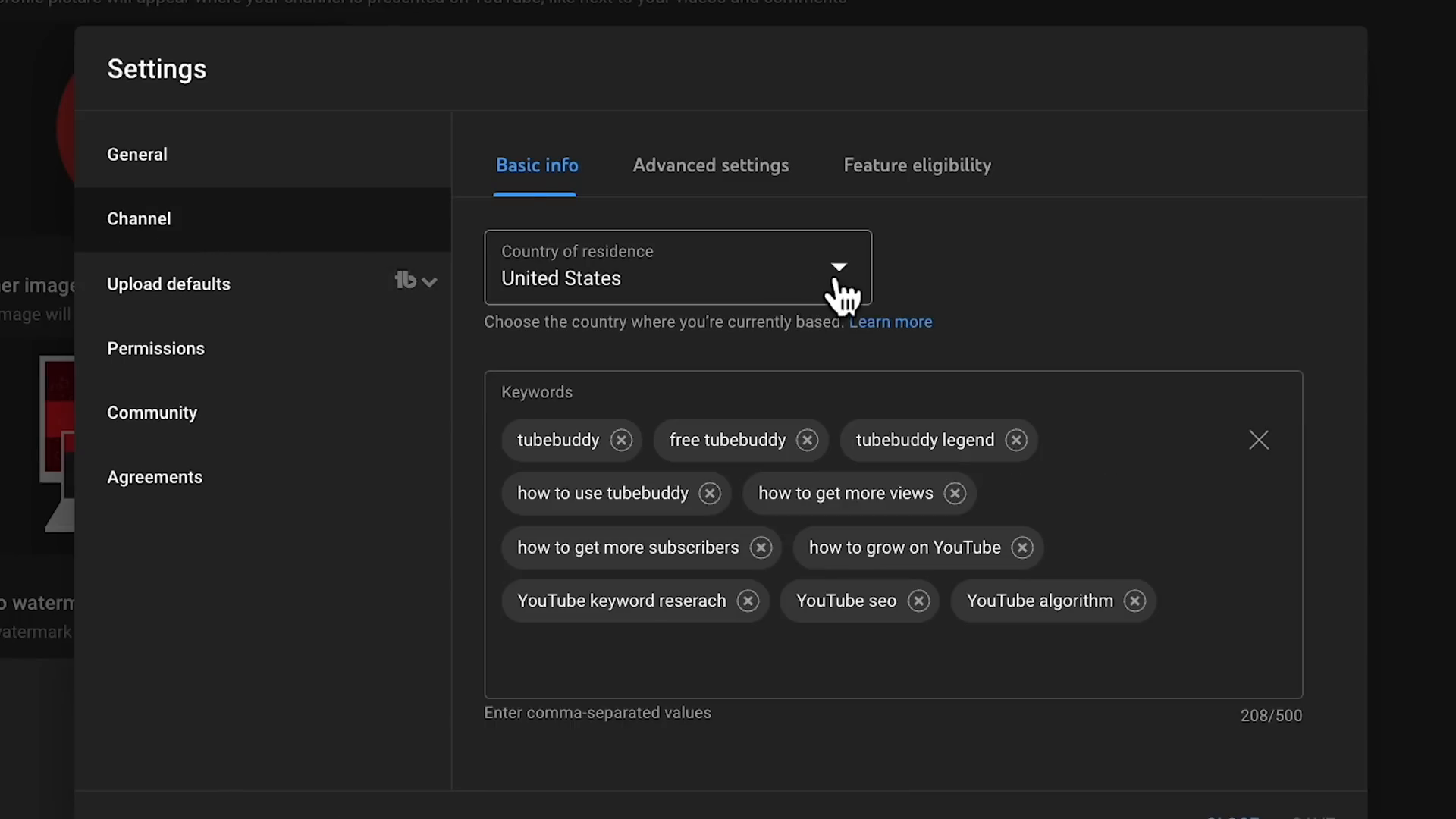The image size is (1456, 819).
Task: Select the "how to get more subscribers" text
Action: coord(628,548)
